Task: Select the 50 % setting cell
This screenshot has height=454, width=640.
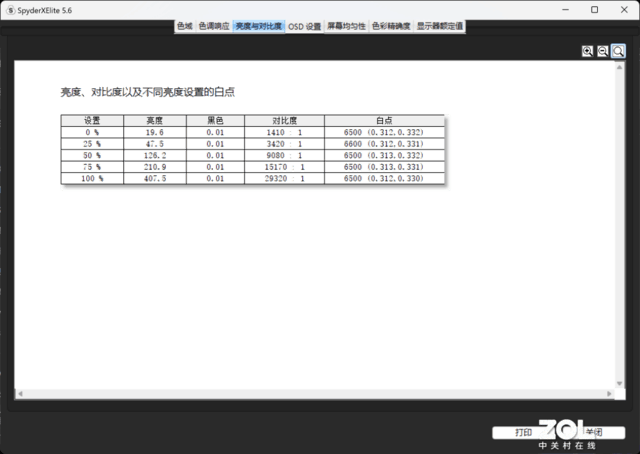Action: coord(92,155)
